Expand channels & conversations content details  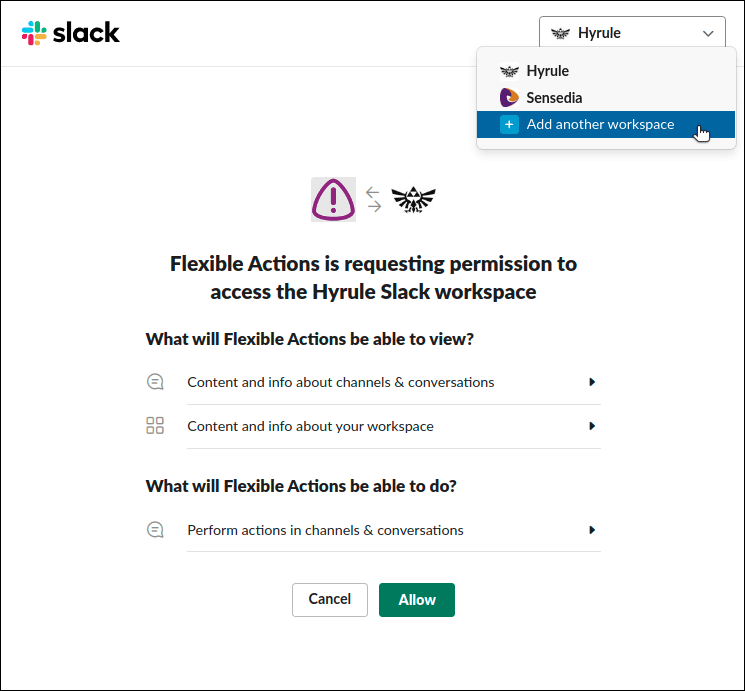click(592, 382)
